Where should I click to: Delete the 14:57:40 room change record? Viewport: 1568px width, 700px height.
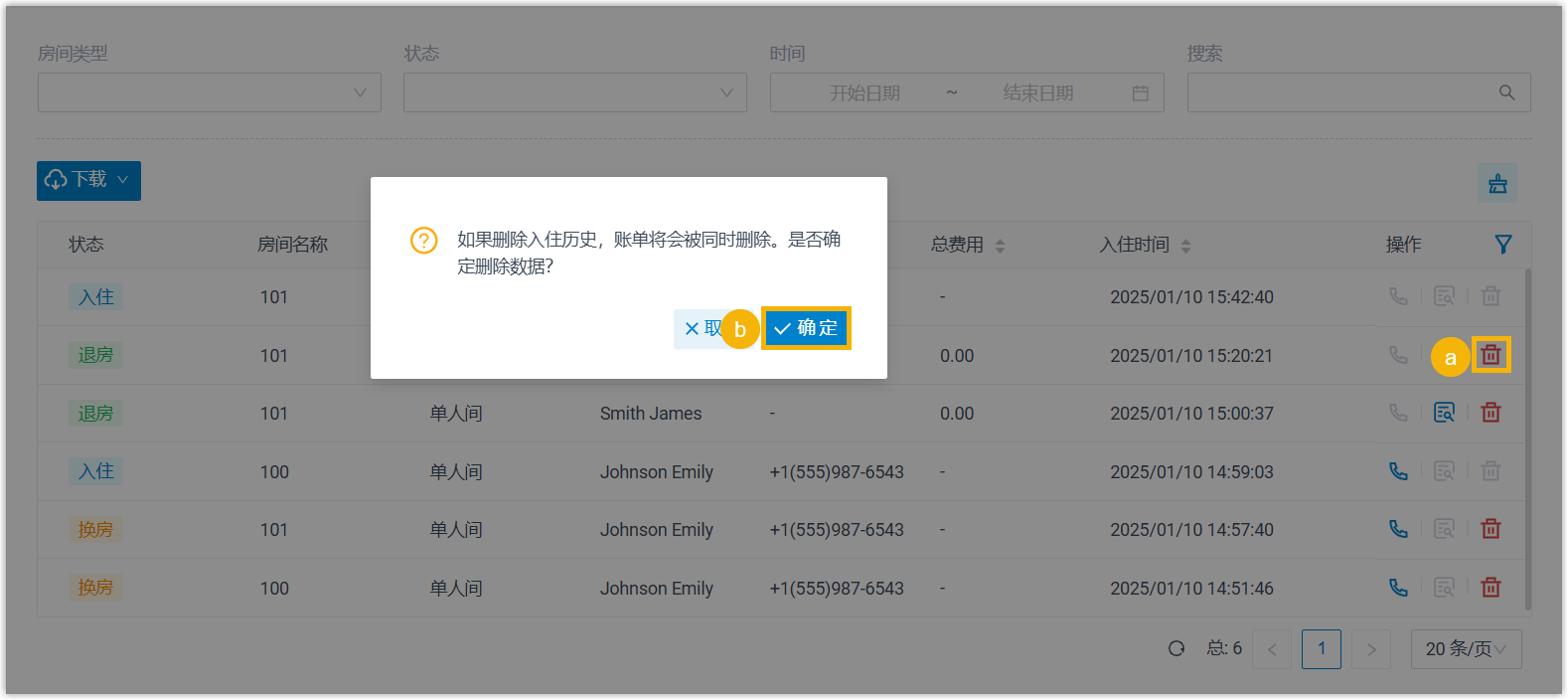tap(1490, 529)
